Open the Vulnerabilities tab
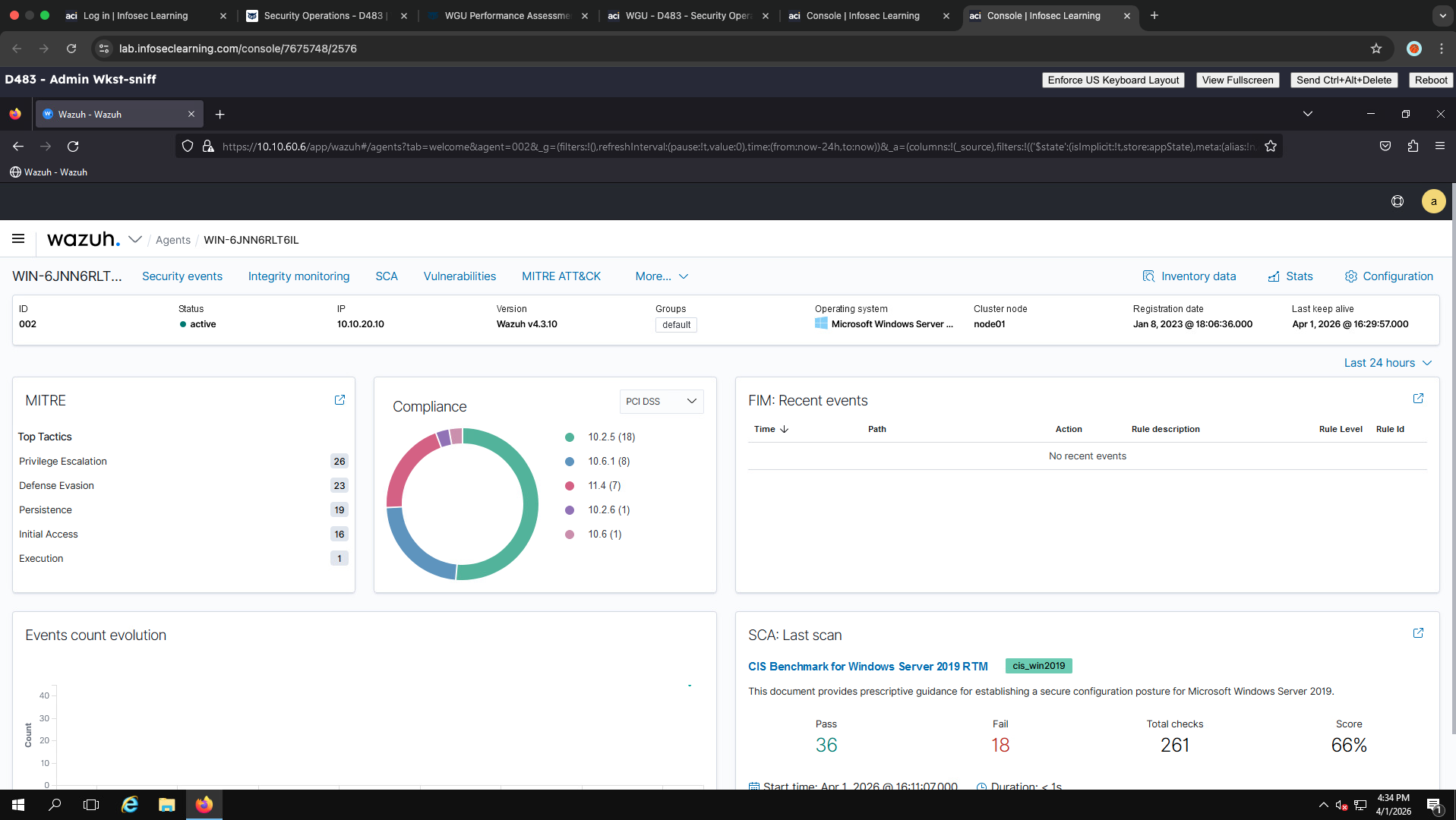Viewport: 1456px width, 820px height. click(x=459, y=276)
